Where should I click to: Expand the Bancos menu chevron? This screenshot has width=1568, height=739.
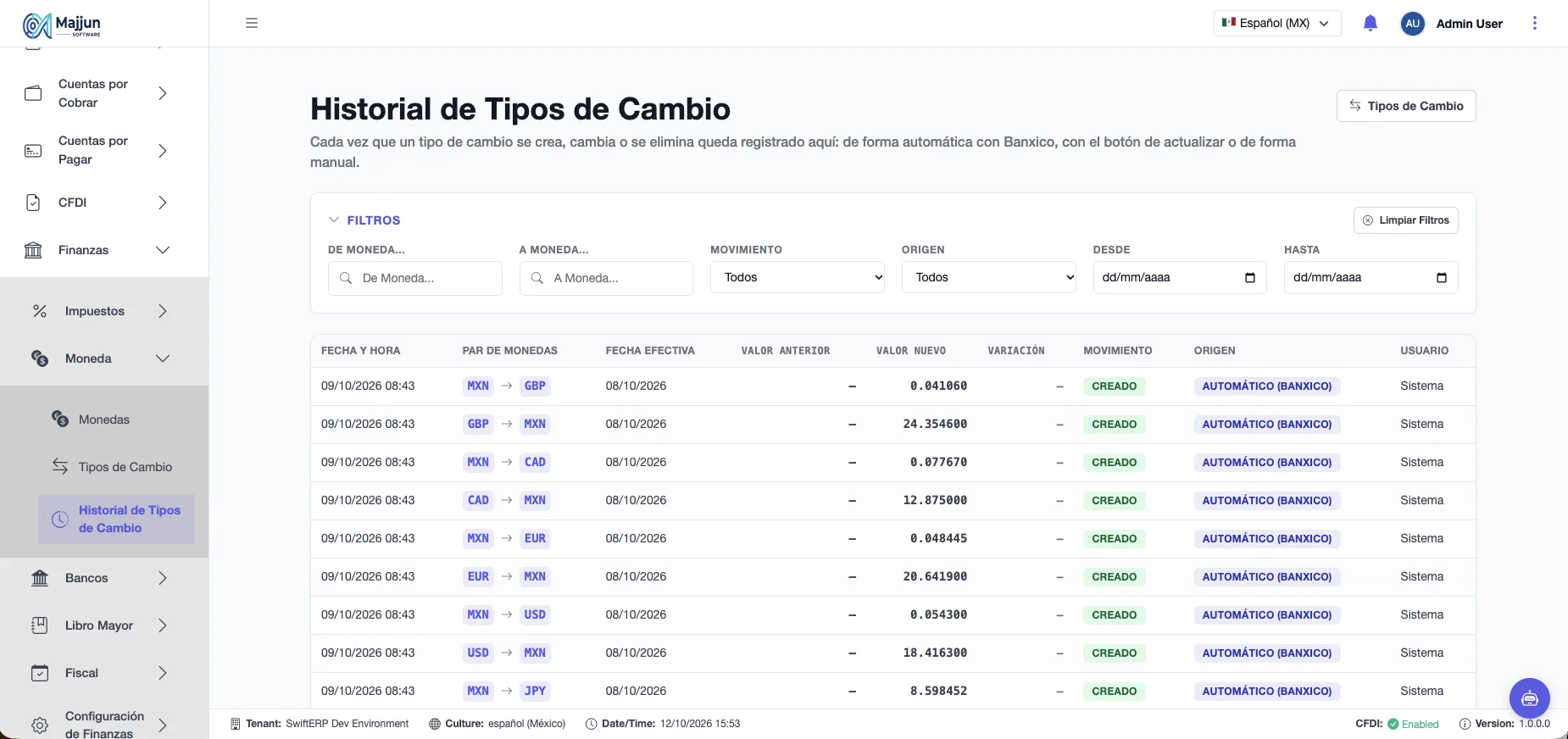[163, 578]
